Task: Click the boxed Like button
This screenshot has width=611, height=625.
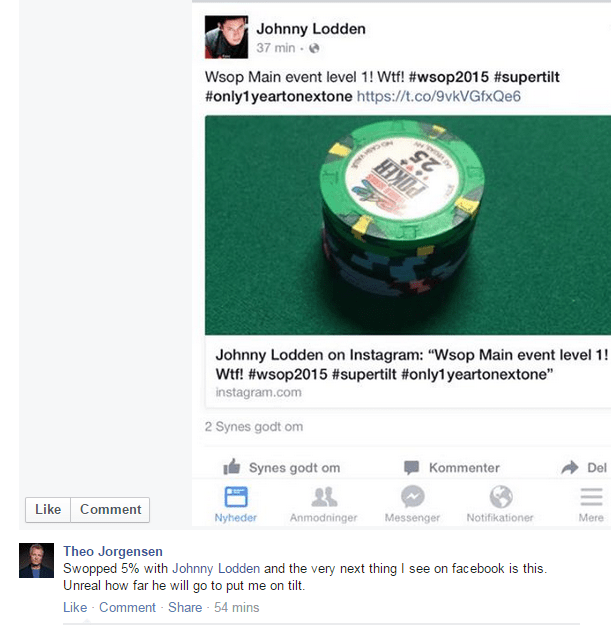Action: 48,509
